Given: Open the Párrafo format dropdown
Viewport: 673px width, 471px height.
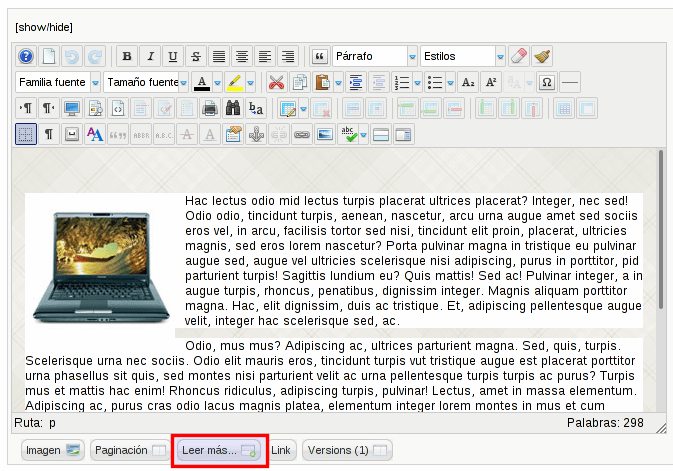Looking at the screenshot, I should pyautogui.click(x=374, y=56).
